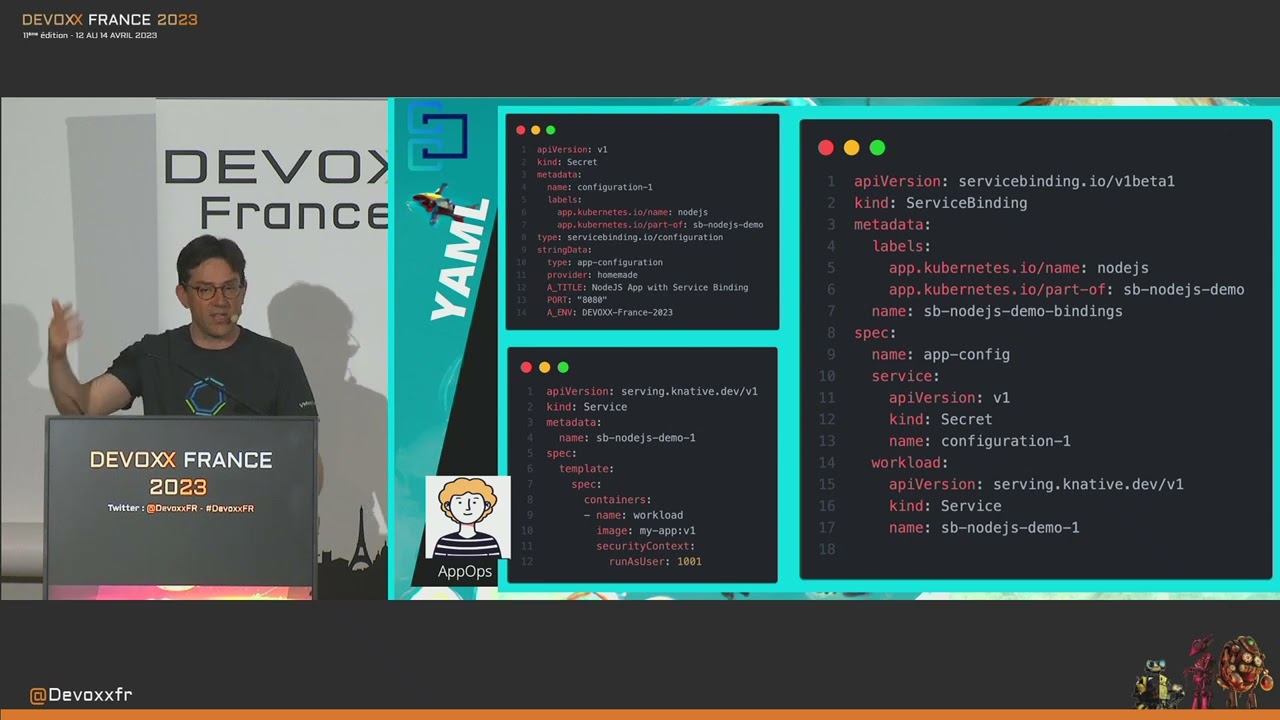Viewport: 1280px width, 720px height.
Task: Click the line 'provider: homemade'
Action: coord(592,275)
